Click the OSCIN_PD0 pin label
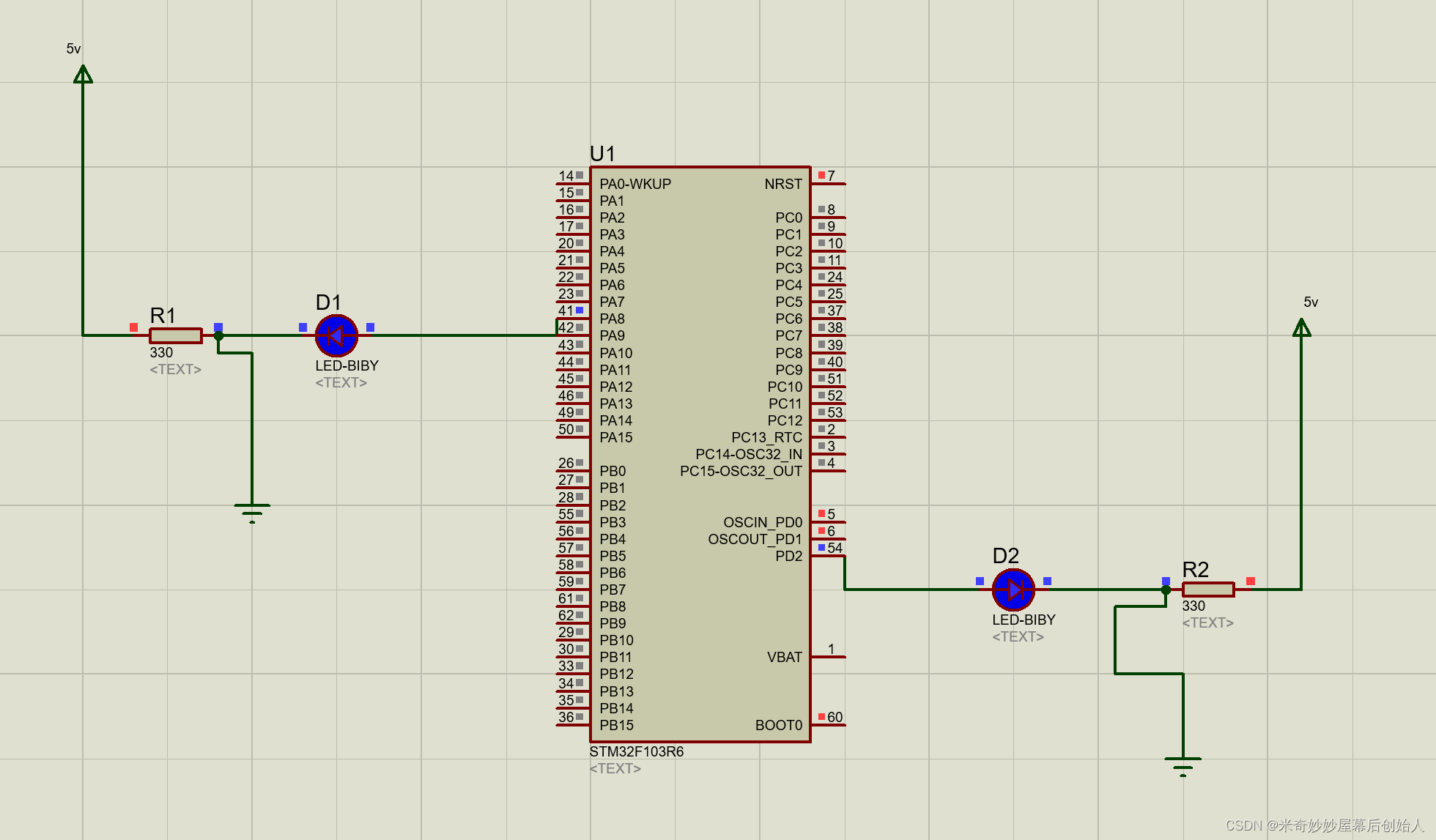1436x840 pixels. click(x=763, y=522)
